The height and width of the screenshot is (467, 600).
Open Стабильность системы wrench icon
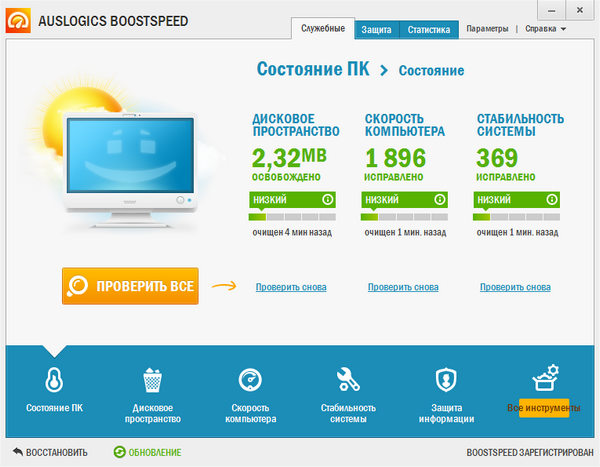(348, 380)
